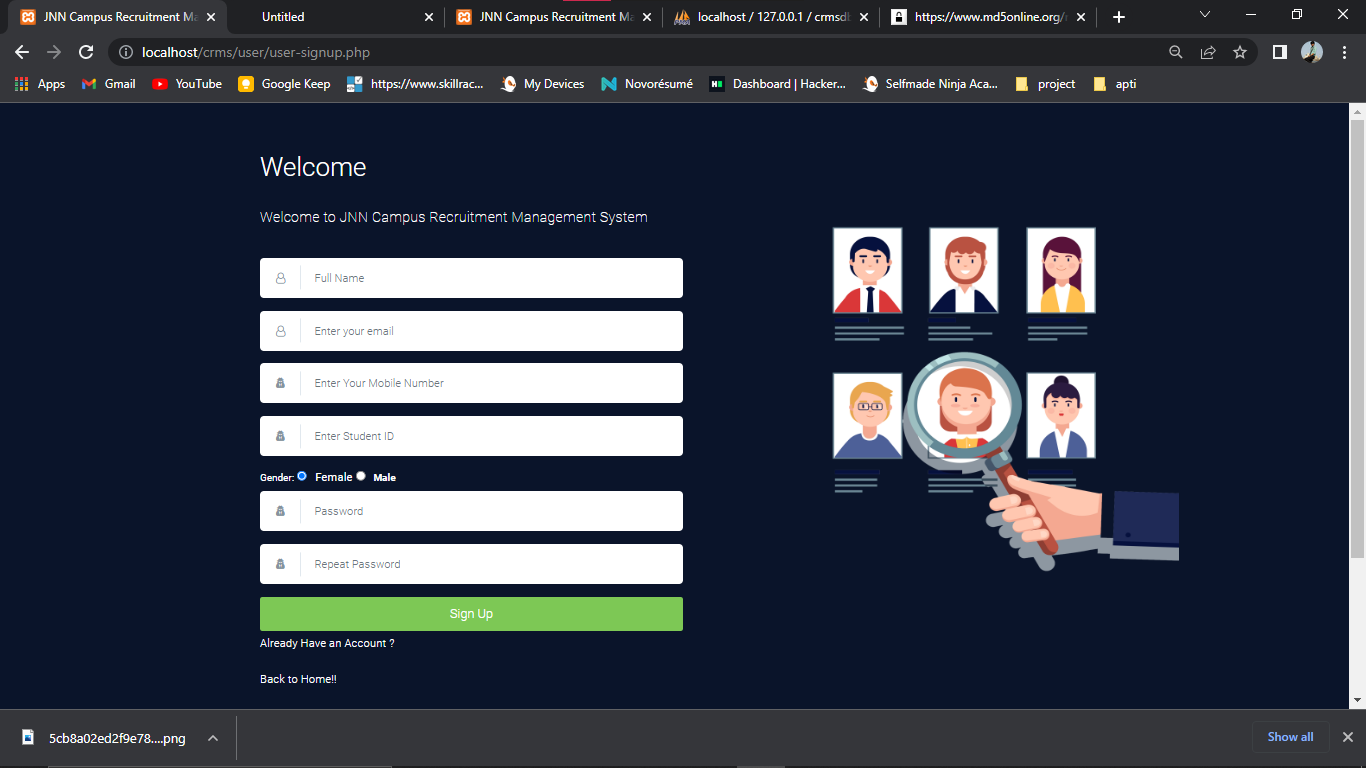Expand the downloaded PNG file options chevron

click(211, 737)
